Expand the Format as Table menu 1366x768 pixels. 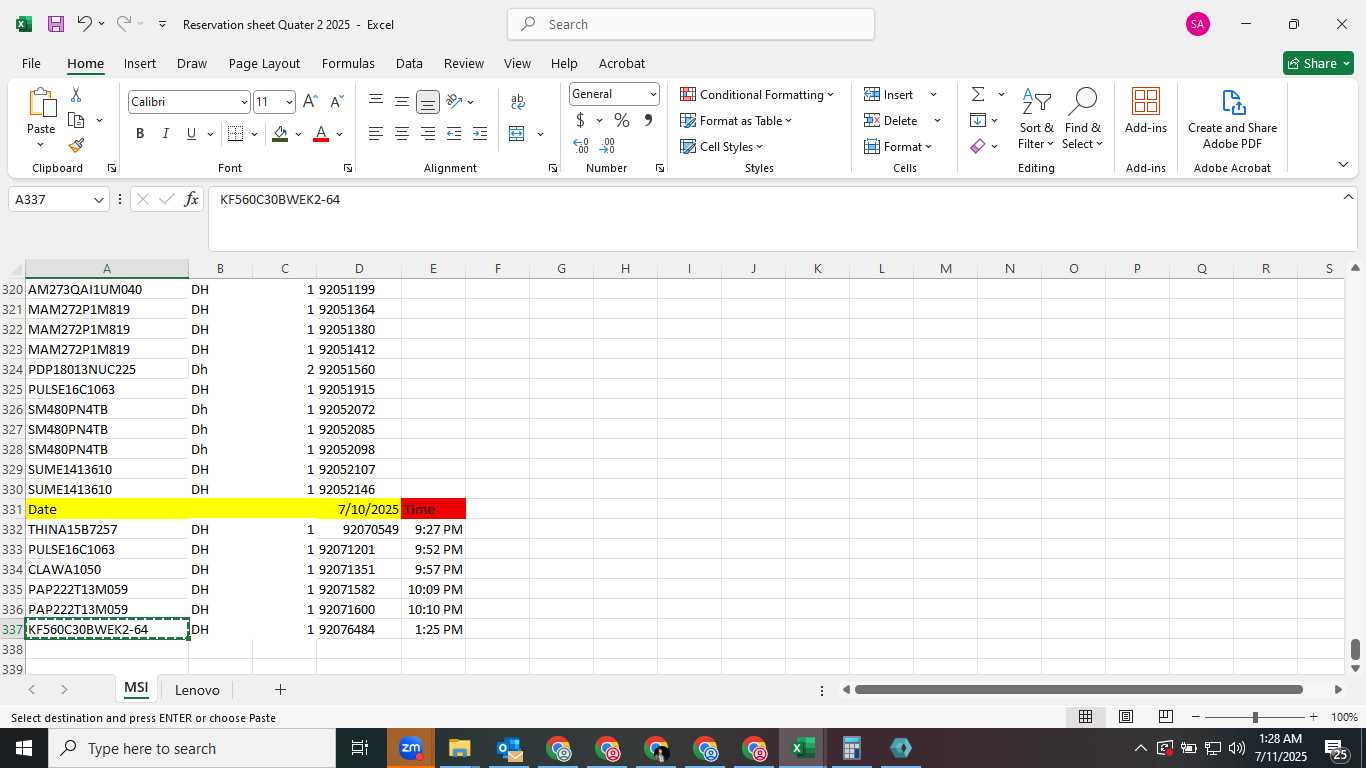[736, 120]
